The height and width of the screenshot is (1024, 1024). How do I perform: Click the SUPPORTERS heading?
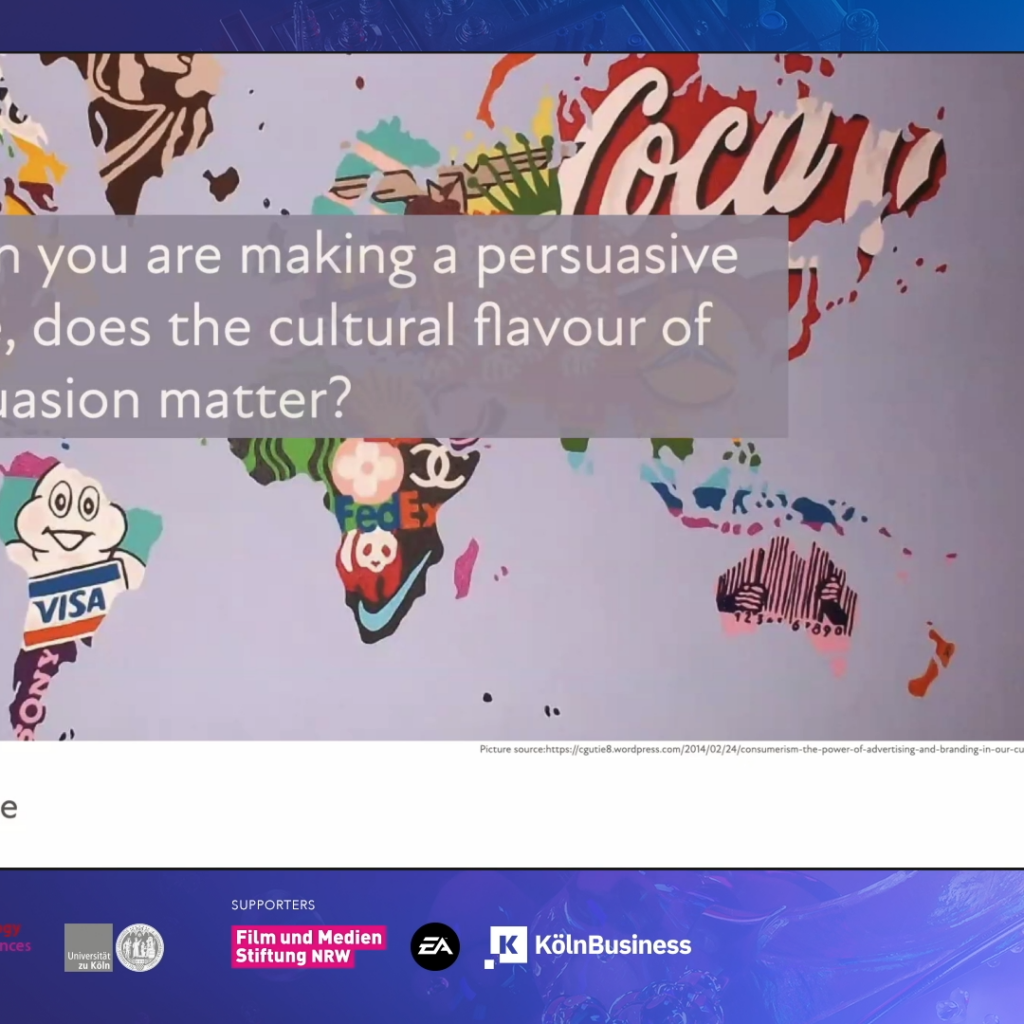tap(273, 904)
